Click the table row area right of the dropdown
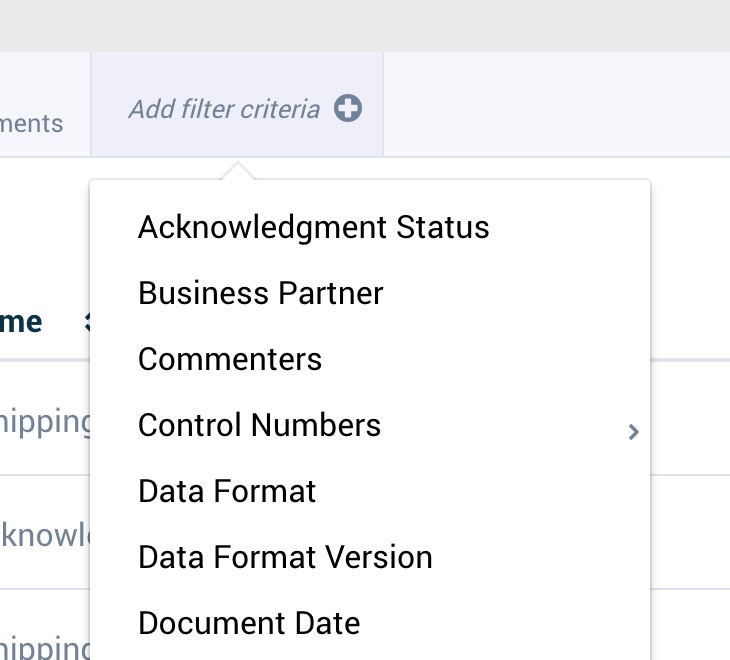The image size is (730, 660). click(x=690, y=419)
